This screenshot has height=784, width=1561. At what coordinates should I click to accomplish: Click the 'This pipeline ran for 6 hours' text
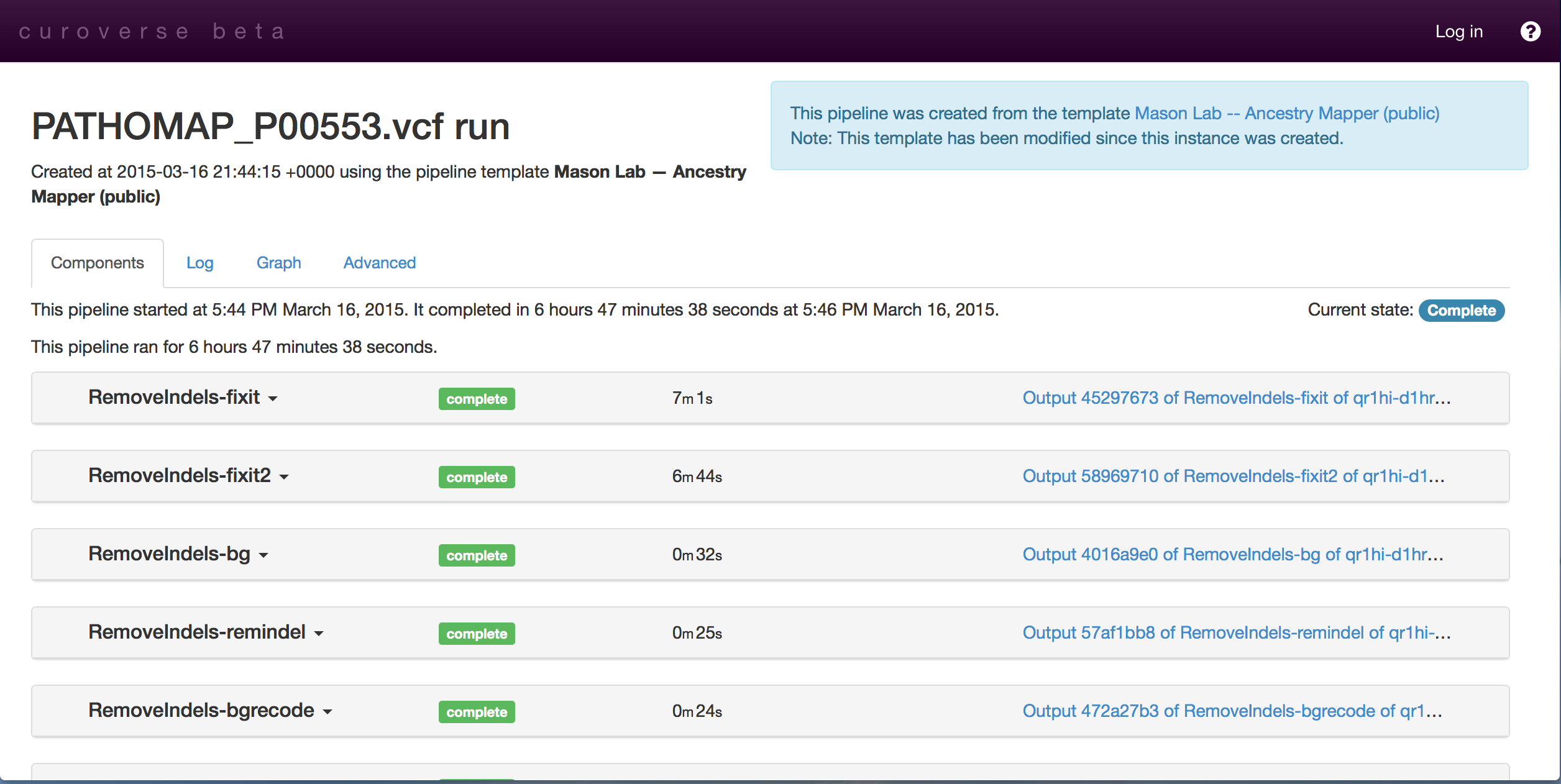tap(234, 347)
